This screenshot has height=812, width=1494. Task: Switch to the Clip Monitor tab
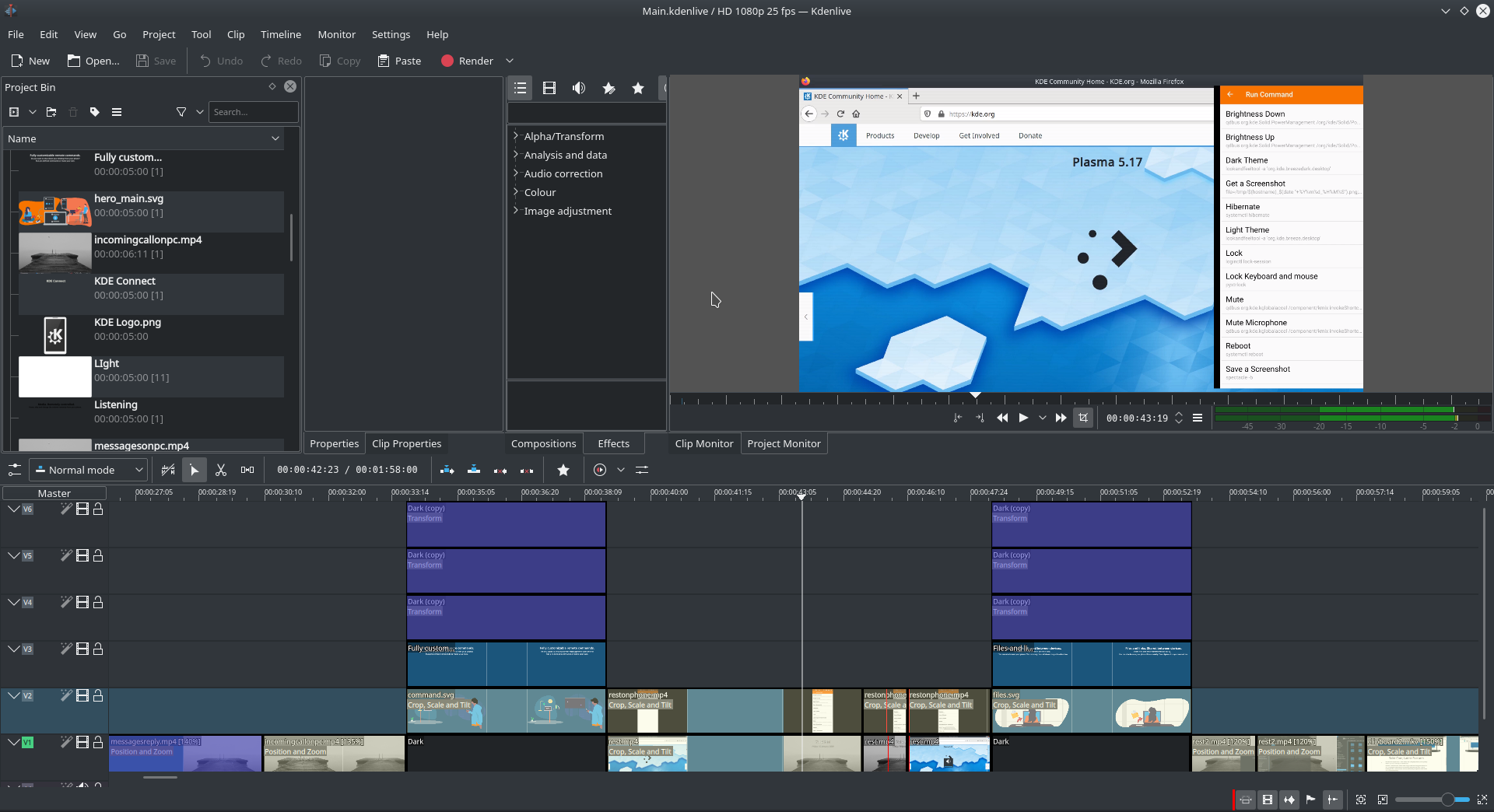(x=704, y=443)
